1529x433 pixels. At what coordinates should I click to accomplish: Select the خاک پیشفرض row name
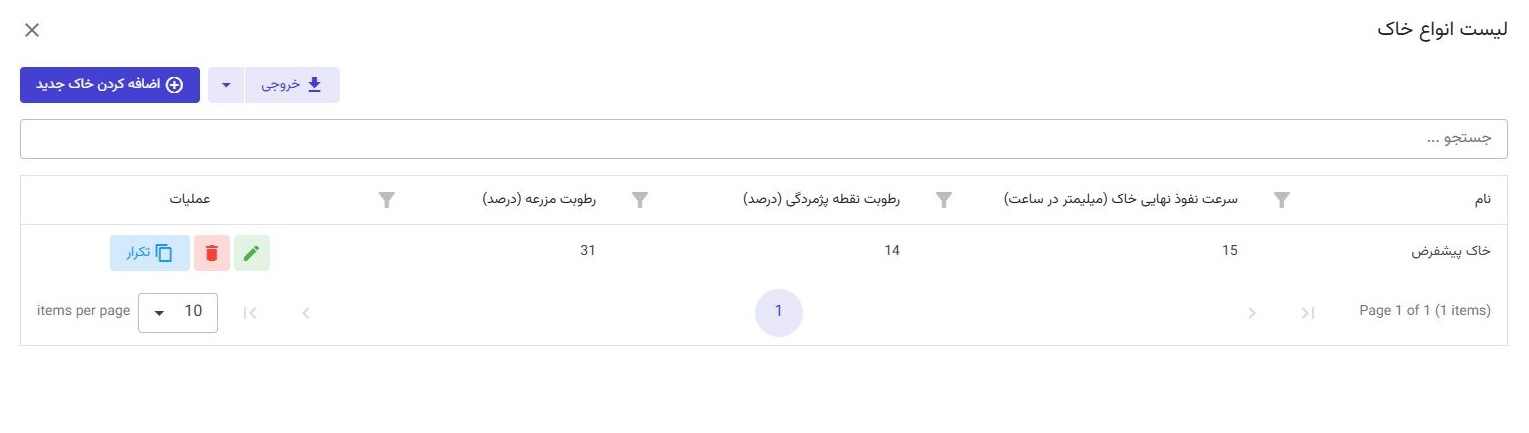(x=1450, y=251)
